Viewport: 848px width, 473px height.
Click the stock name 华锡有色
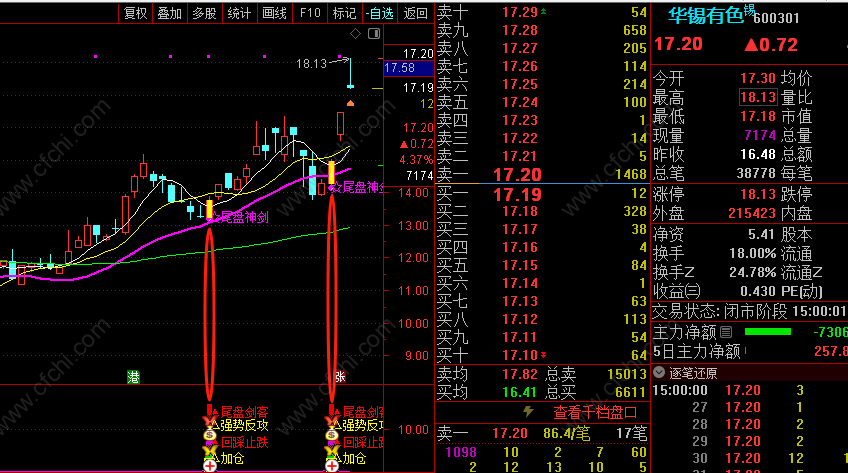(x=706, y=16)
